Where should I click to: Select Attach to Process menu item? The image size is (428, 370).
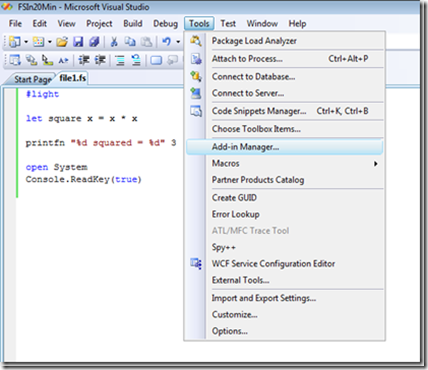click(285, 59)
